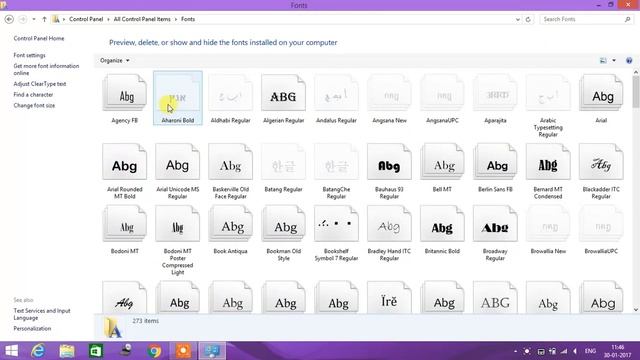The height and width of the screenshot is (360, 640).
Task: Select the Arabic Typesetting Regular font icon
Action: pyautogui.click(x=548, y=93)
